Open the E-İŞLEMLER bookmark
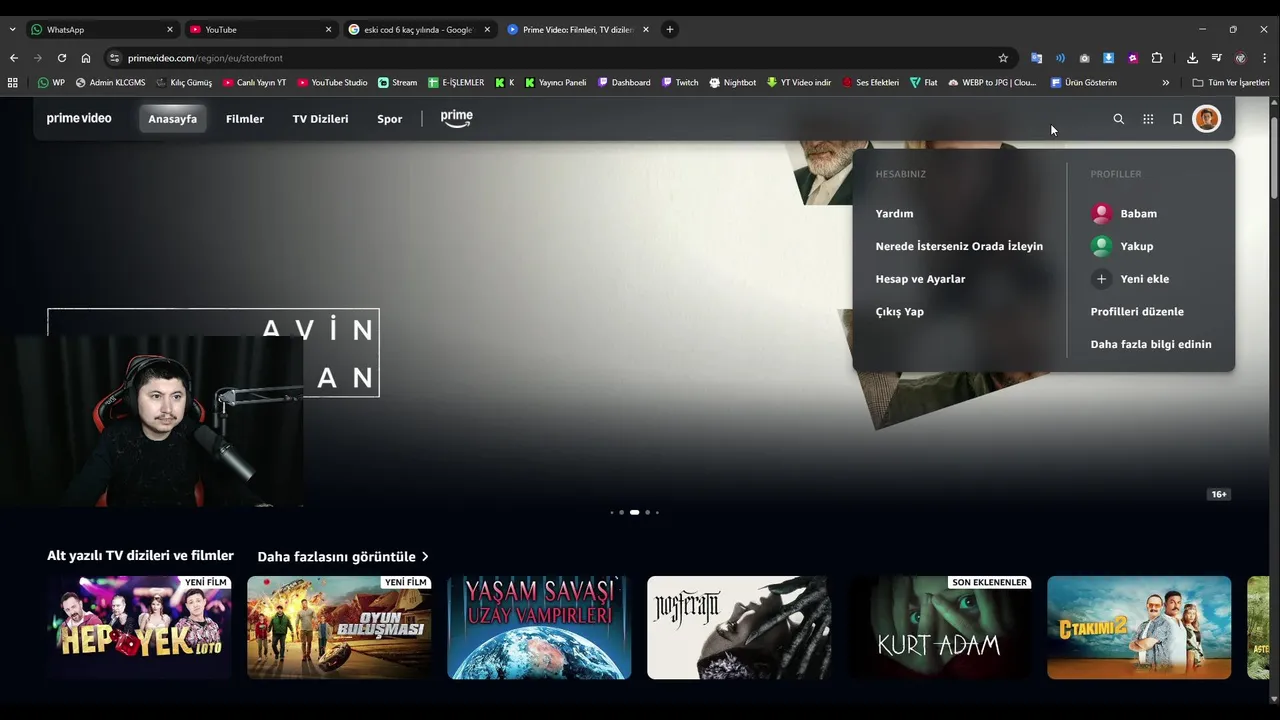 coord(456,83)
